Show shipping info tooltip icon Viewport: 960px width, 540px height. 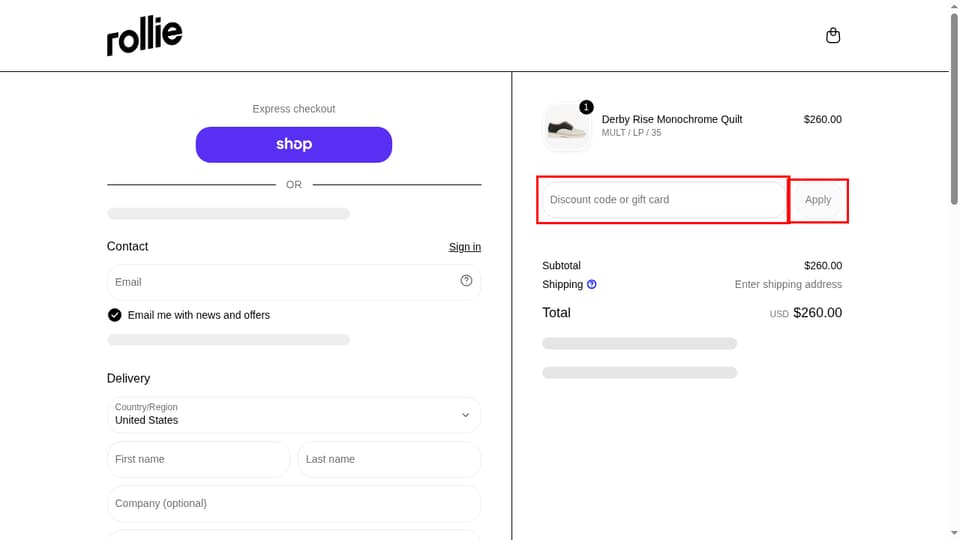click(x=591, y=284)
